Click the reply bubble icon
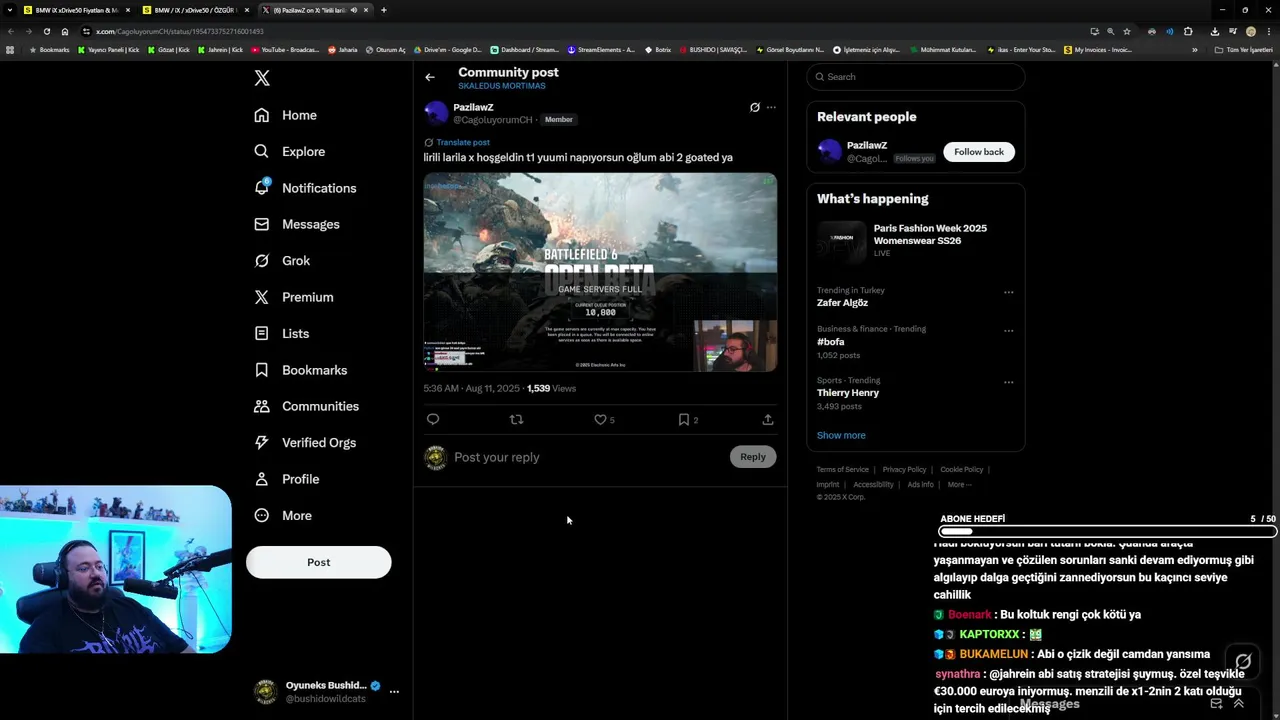 click(433, 420)
